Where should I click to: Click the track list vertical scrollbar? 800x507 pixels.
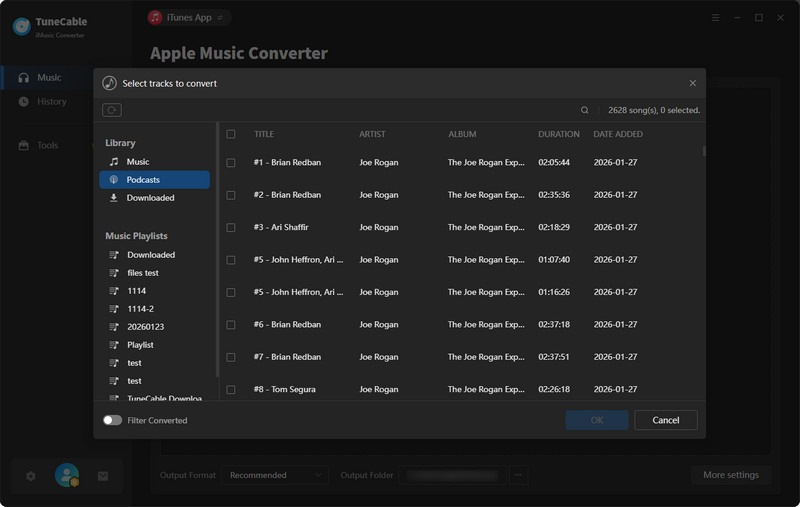click(x=704, y=151)
